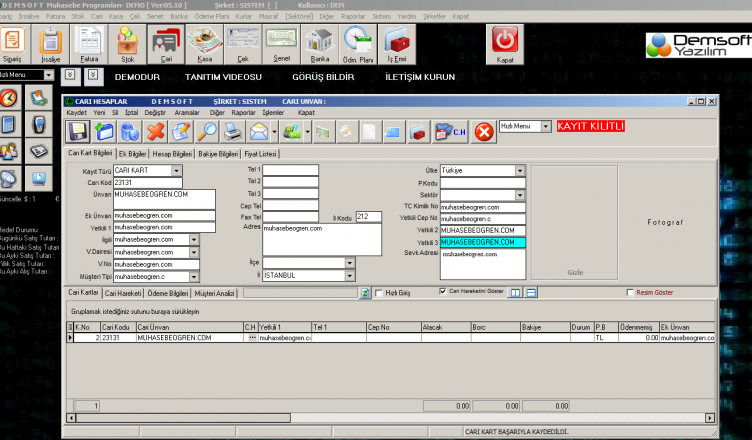Open Kasa module icon
752x440 pixels.
(x=205, y=45)
